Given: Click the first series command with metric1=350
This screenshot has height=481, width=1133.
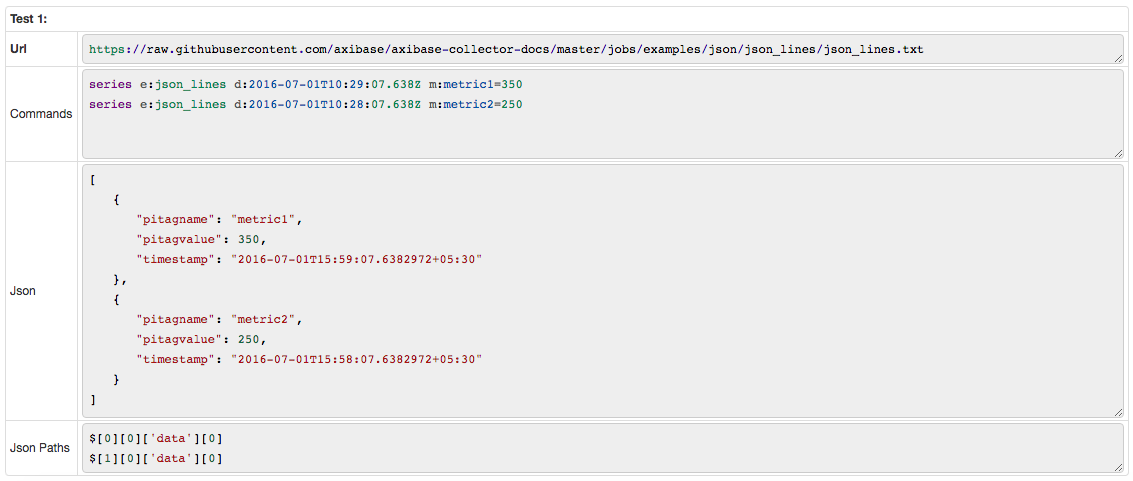Looking at the screenshot, I should coord(306,84).
